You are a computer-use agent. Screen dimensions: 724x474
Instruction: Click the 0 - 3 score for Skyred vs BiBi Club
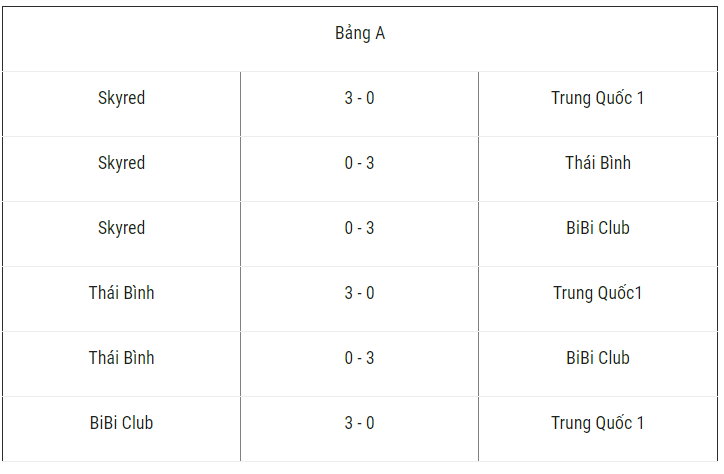(359, 228)
